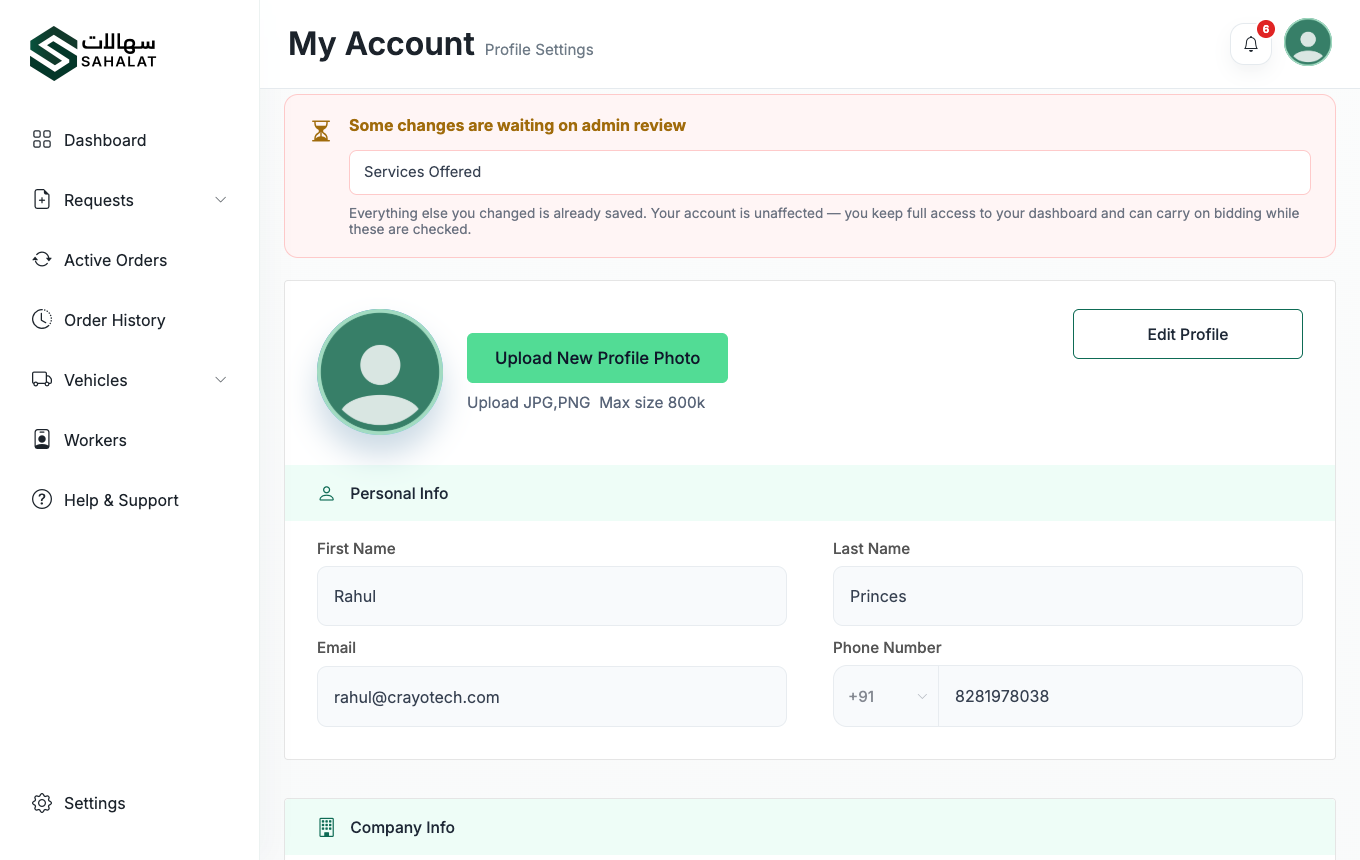Click the 'Upload JPG,PNG Max size 800k' hint

(586, 402)
